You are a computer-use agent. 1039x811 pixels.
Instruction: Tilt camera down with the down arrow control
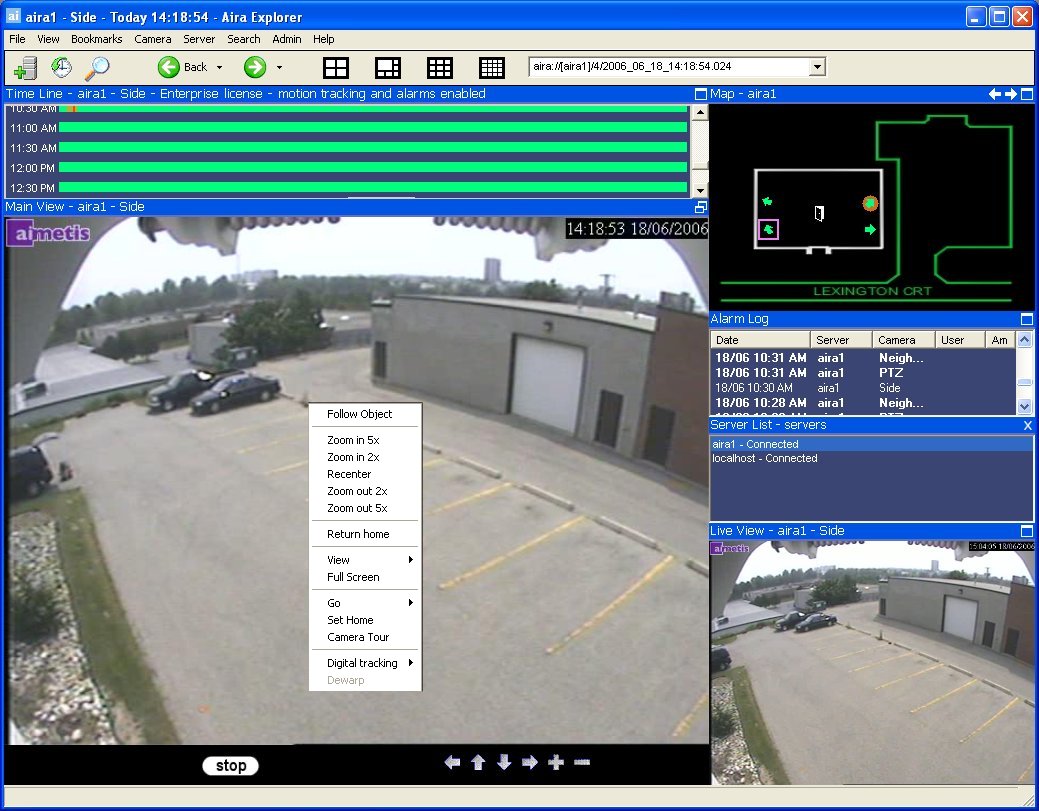[504, 763]
